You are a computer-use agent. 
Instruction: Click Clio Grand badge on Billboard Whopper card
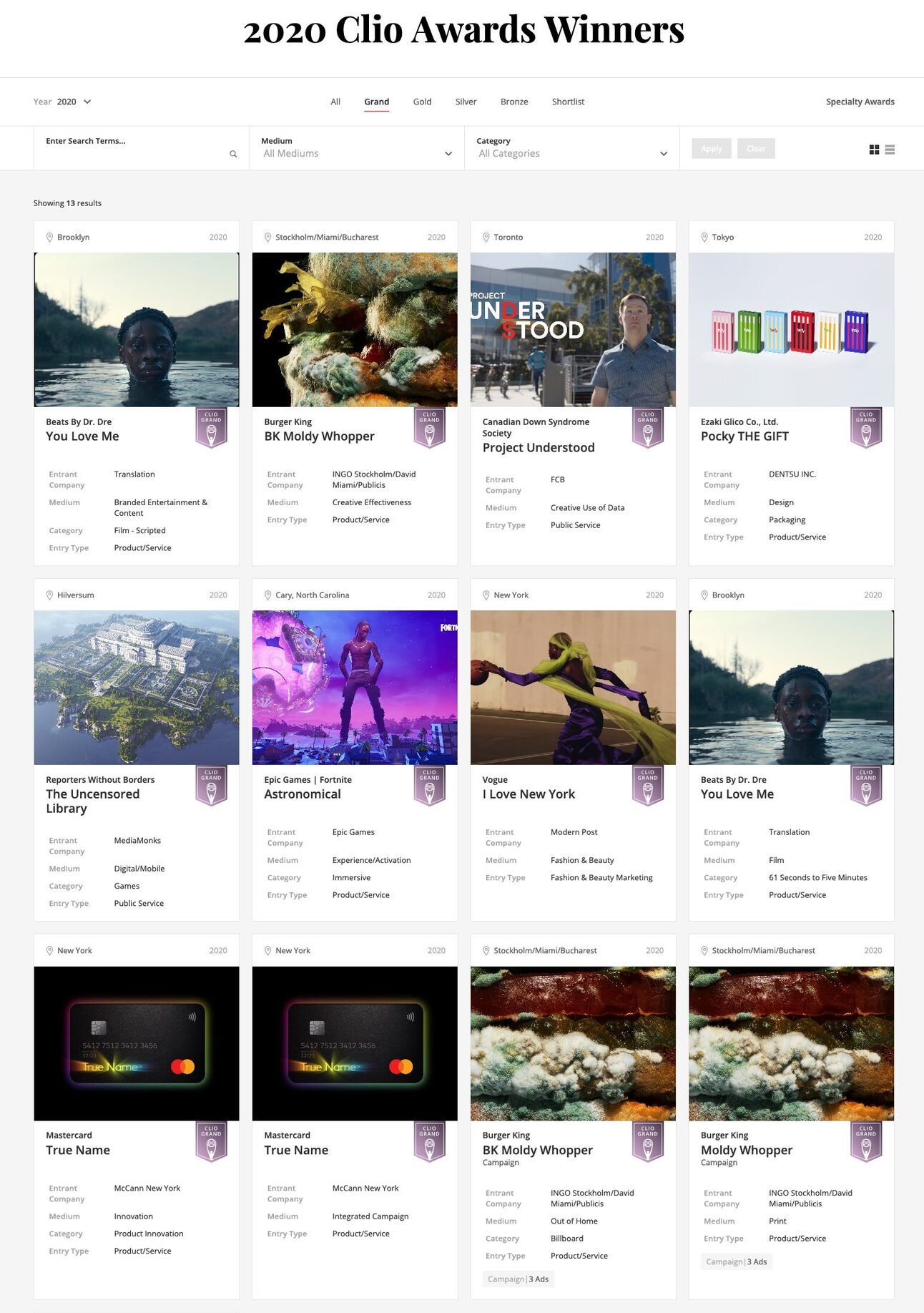point(648,1141)
